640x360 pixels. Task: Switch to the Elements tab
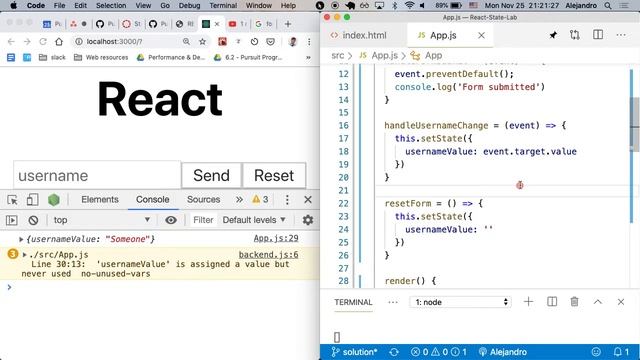pos(100,200)
